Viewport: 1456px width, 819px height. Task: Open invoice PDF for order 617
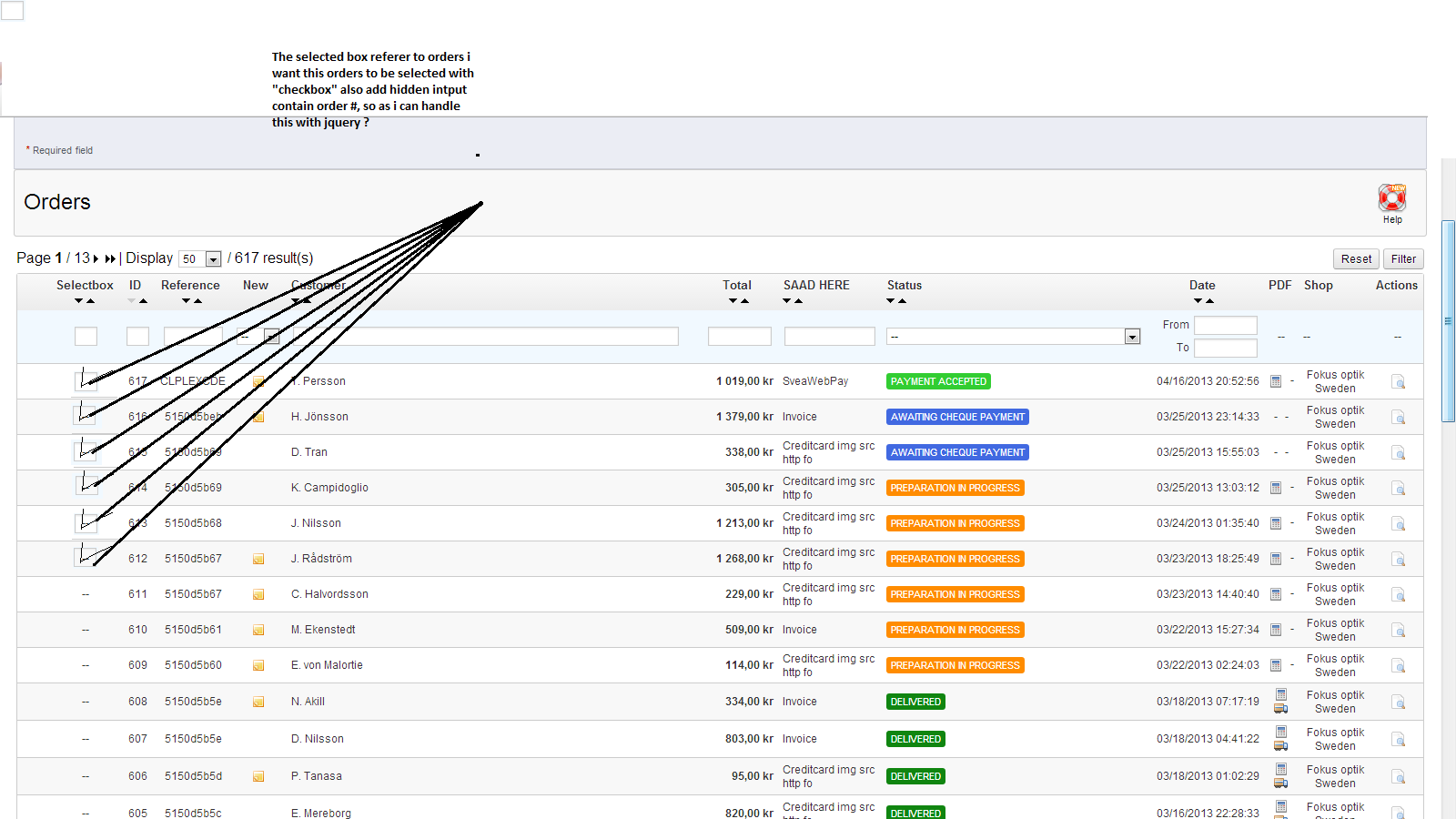(x=1276, y=381)
